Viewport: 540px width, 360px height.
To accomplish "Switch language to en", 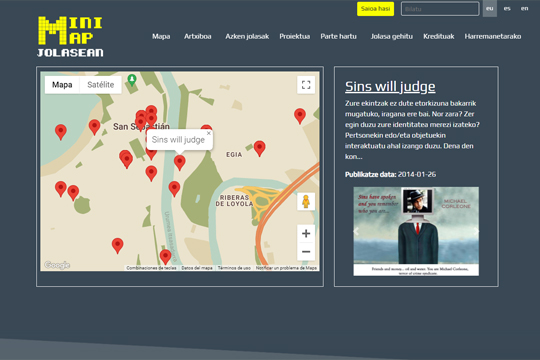I will pos(524,9).
